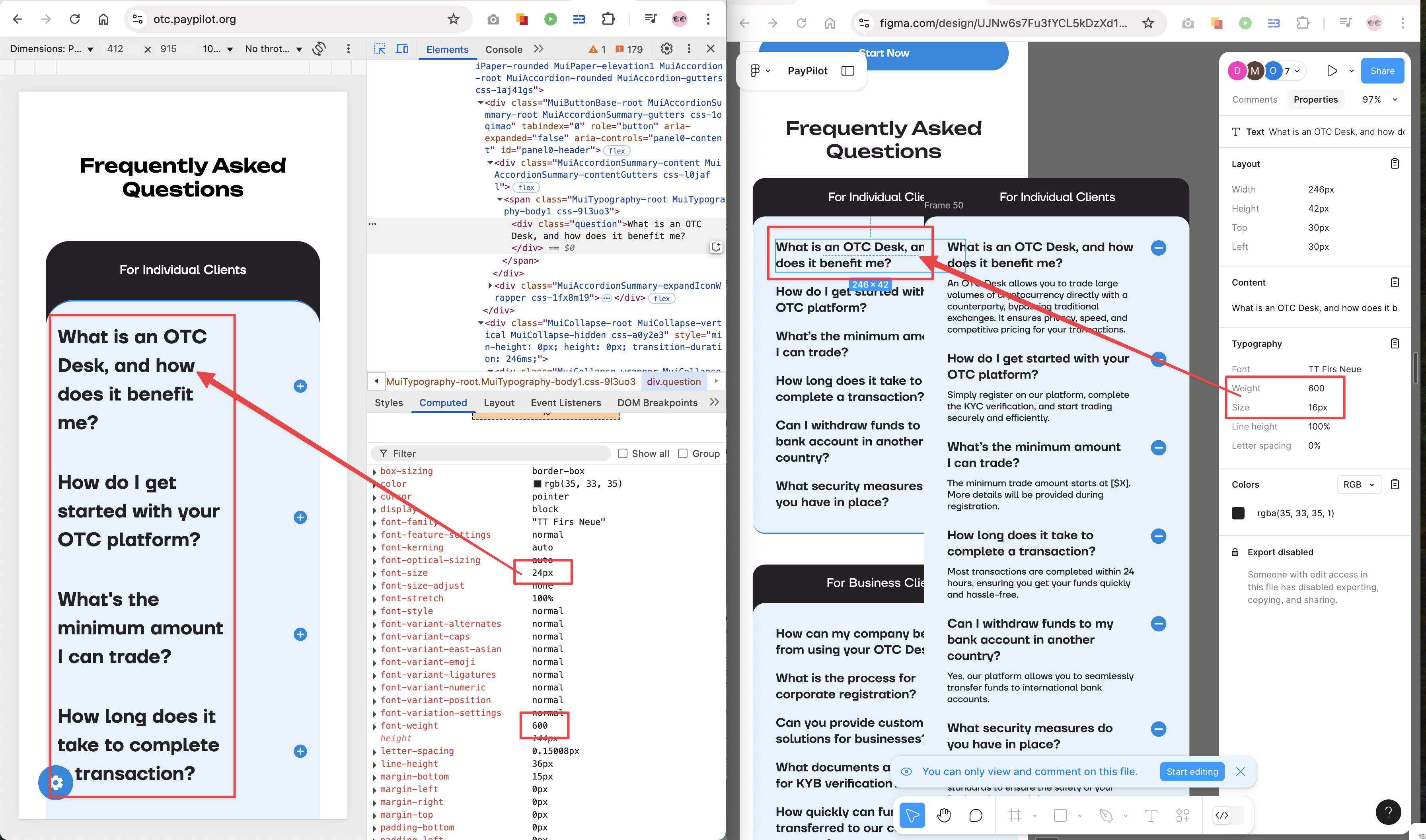
Task: Check the Group checkbox
Action: coord(683,453)
